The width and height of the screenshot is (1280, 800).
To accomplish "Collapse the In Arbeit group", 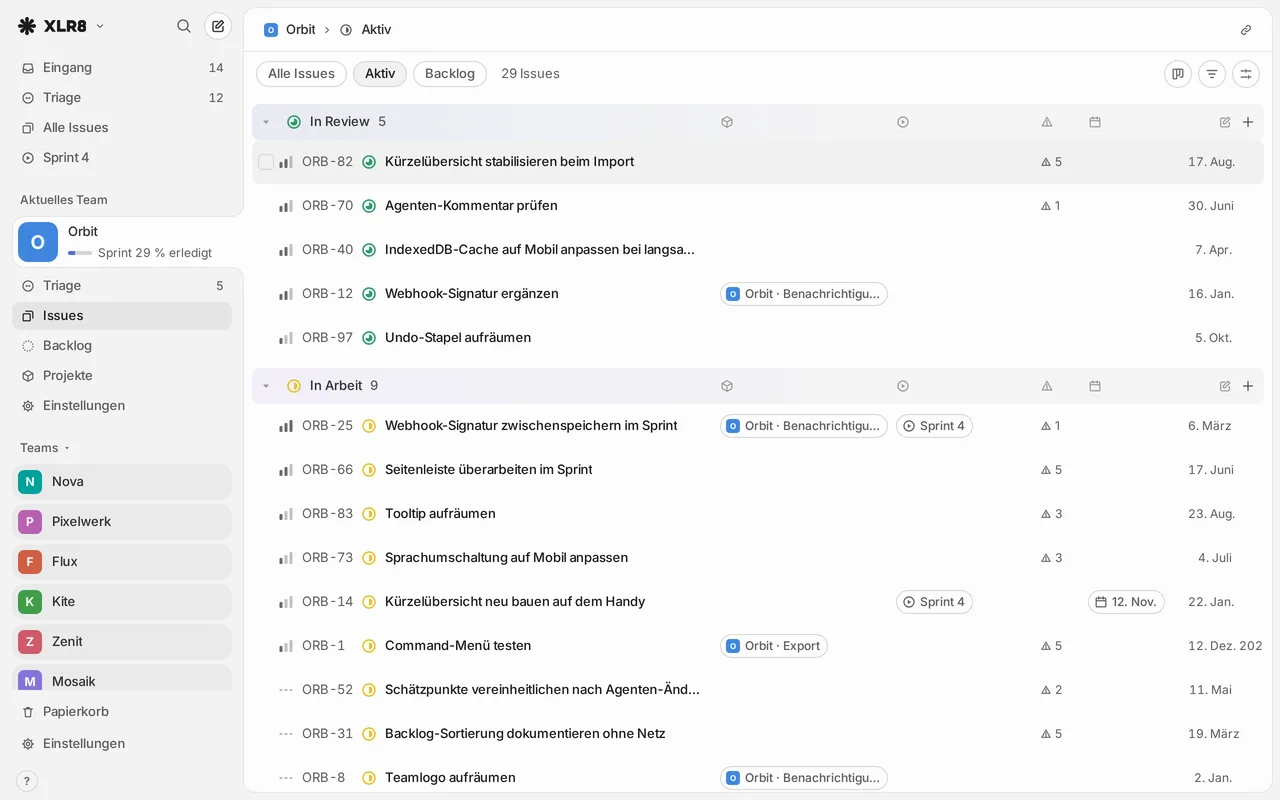I will 266,386.
